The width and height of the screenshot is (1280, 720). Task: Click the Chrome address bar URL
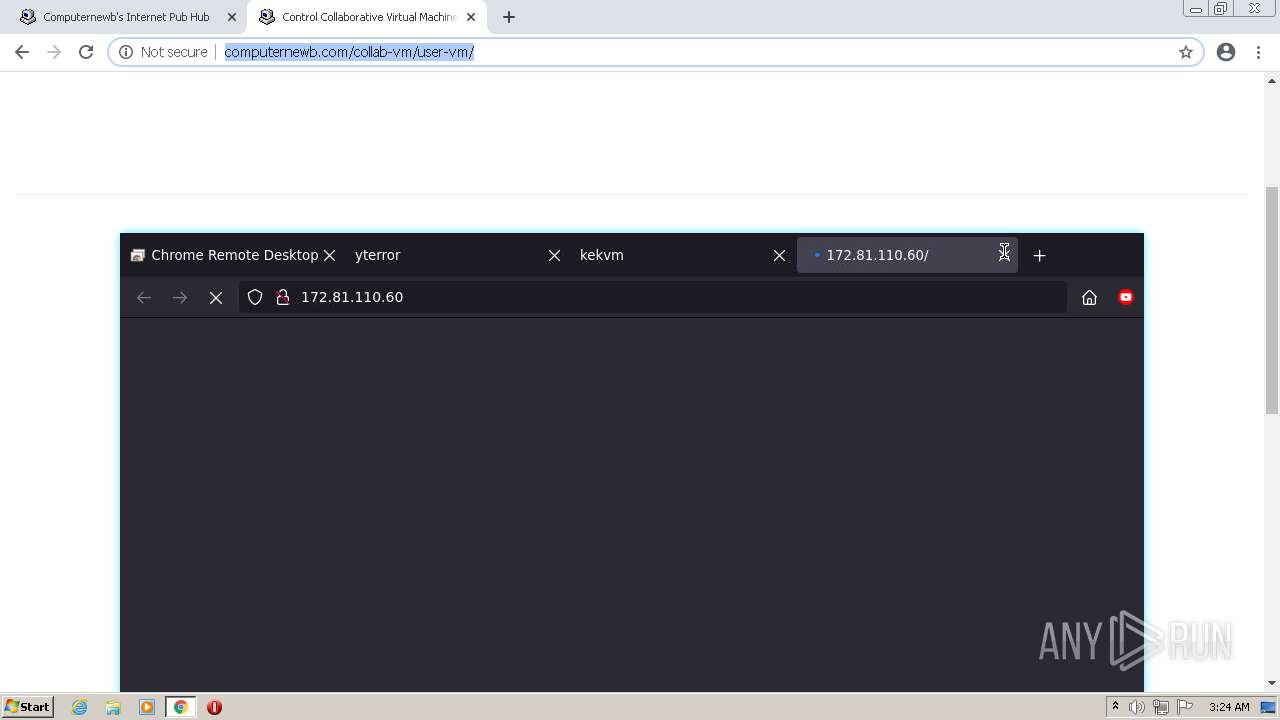349,52
